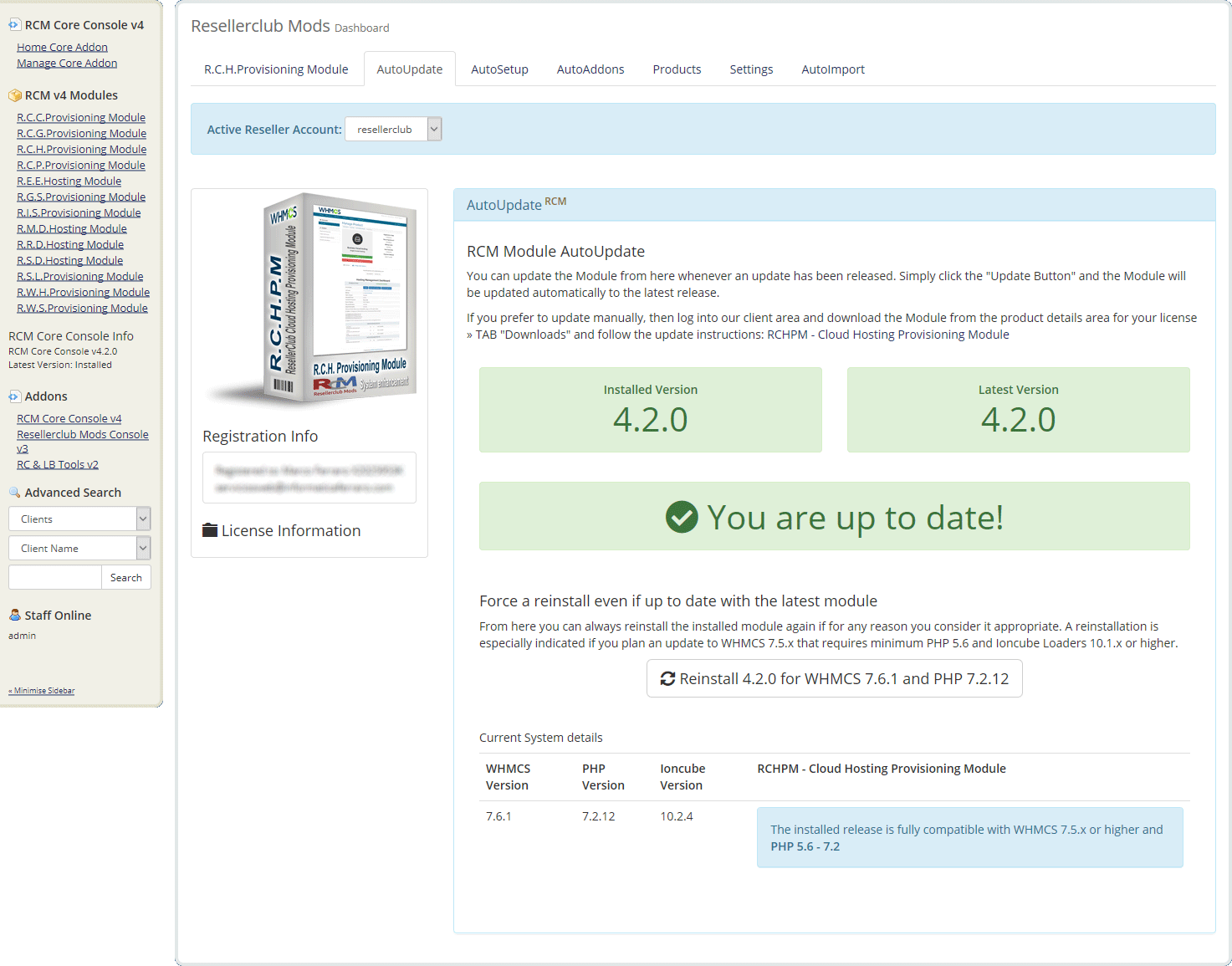
Task: Open R.S.L.Provisioning Module link
Action: click(x=79, y=276)
